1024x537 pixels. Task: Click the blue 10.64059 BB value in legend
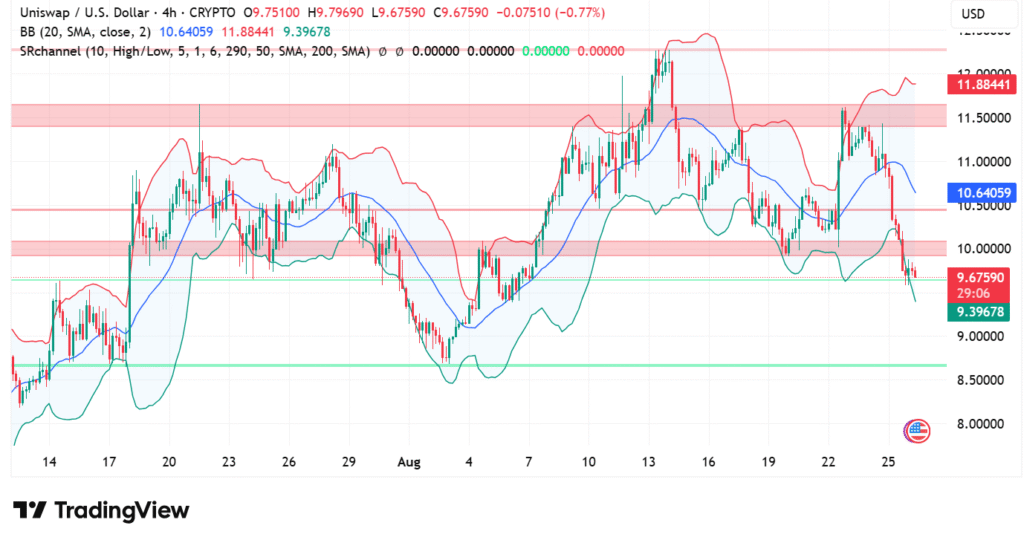[x=186, y=31]
